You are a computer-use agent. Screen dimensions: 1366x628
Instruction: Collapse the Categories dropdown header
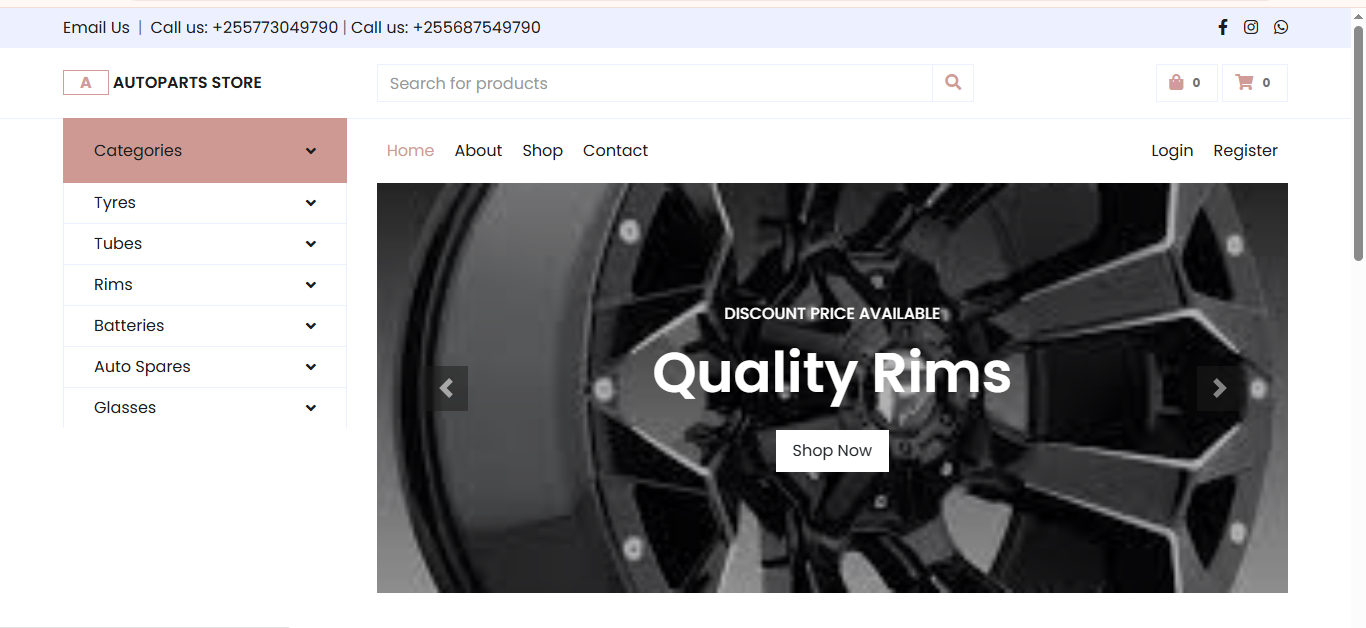point(205,151)
